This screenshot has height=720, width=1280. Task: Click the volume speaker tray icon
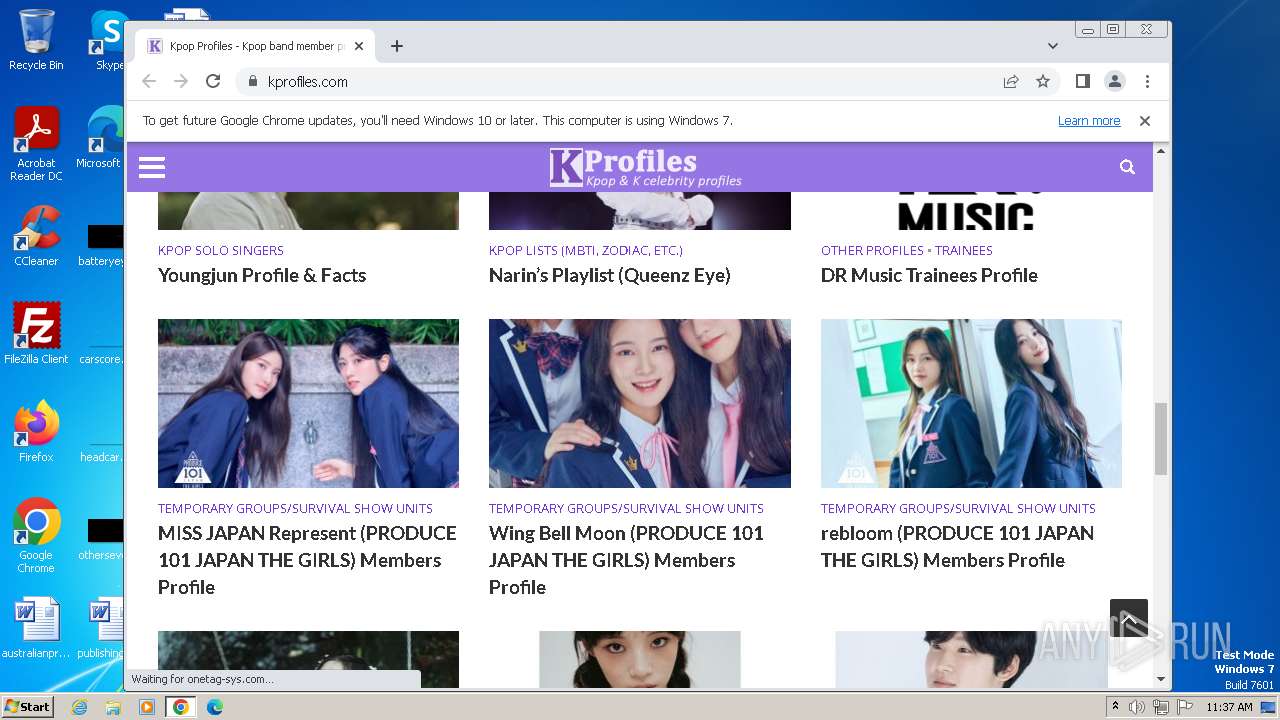click(x=1137, y=707)
